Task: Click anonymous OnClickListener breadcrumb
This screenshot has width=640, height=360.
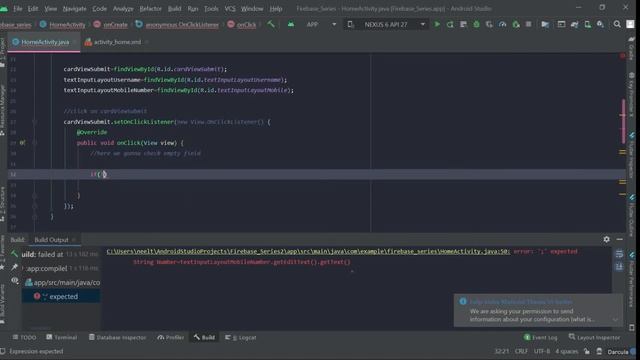Action: point(177,25)
